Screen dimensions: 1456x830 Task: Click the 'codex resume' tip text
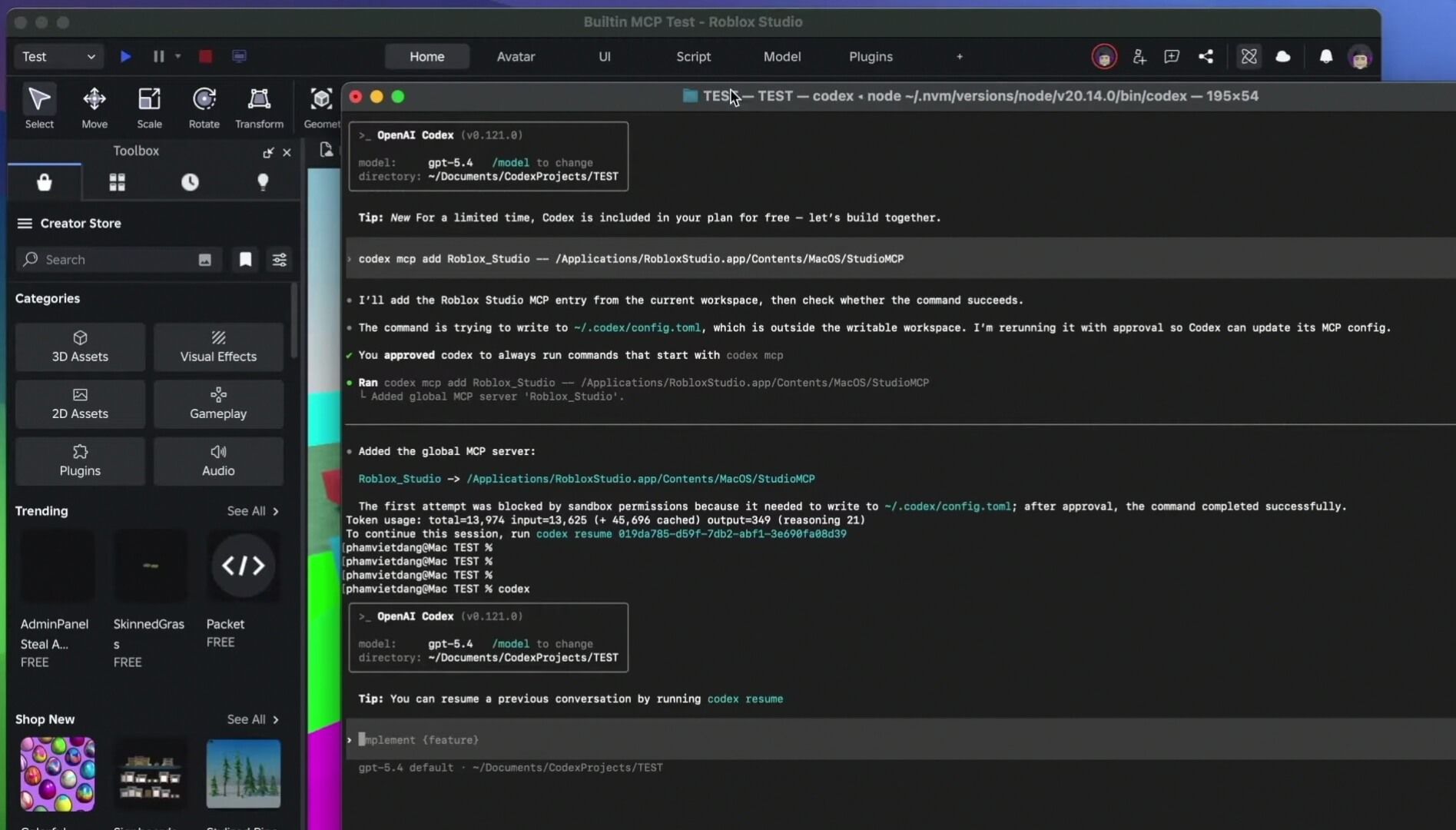pyautogui.click(x=745, y=699)
